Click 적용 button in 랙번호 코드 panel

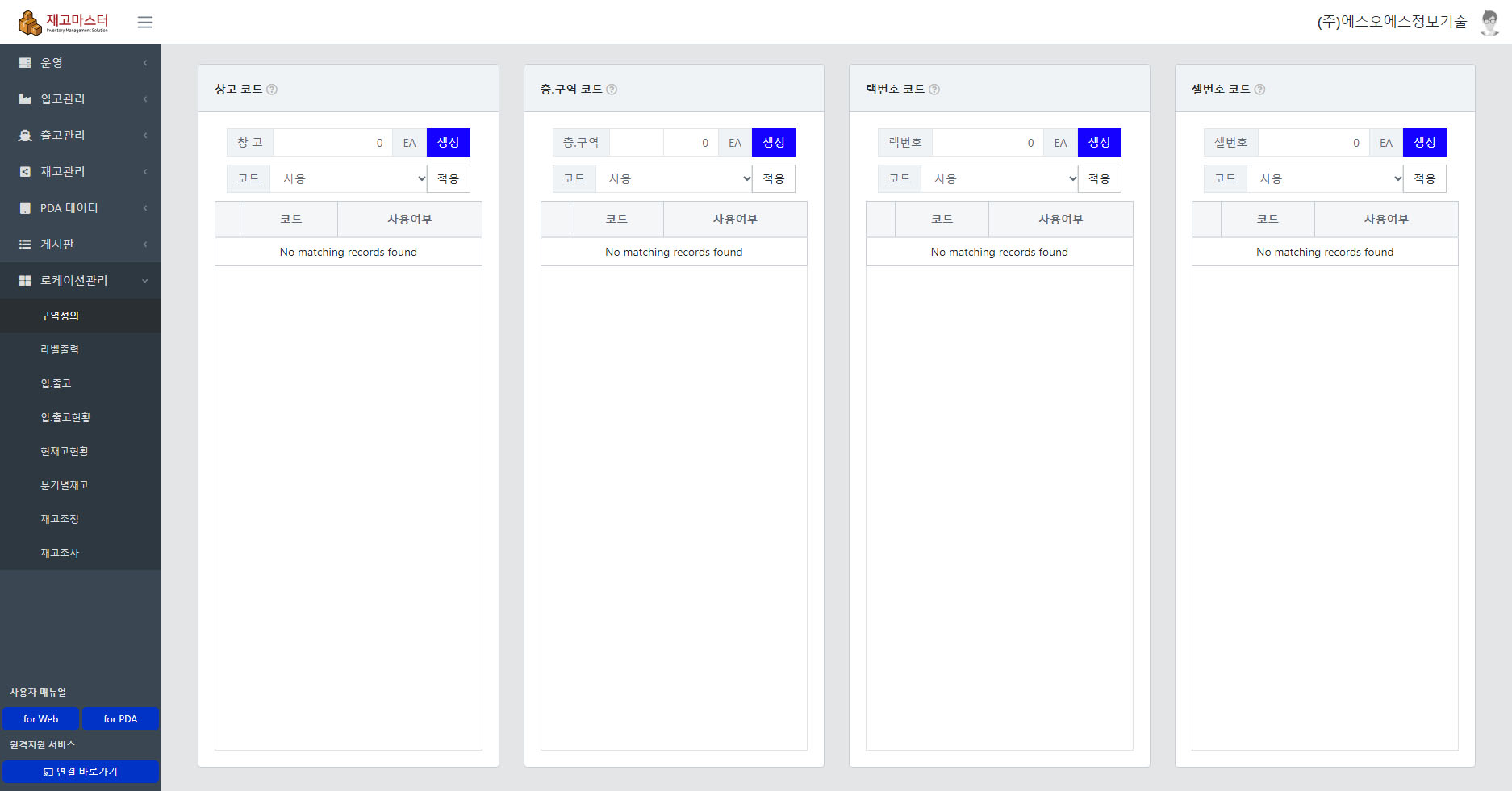pos(1100,178)
